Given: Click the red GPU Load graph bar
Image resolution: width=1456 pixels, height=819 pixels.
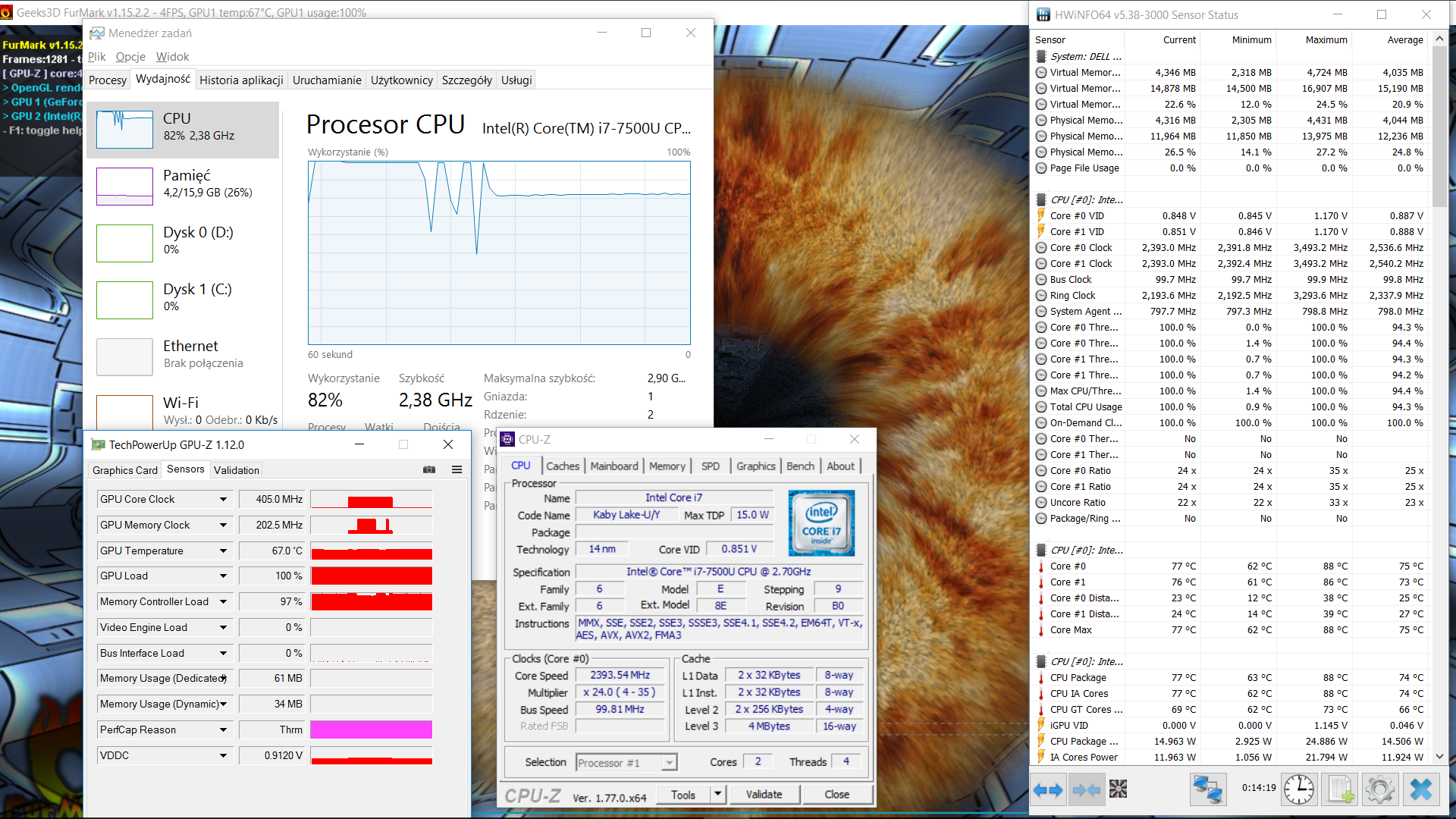Looking at the screenshot, I should (372, 576).
